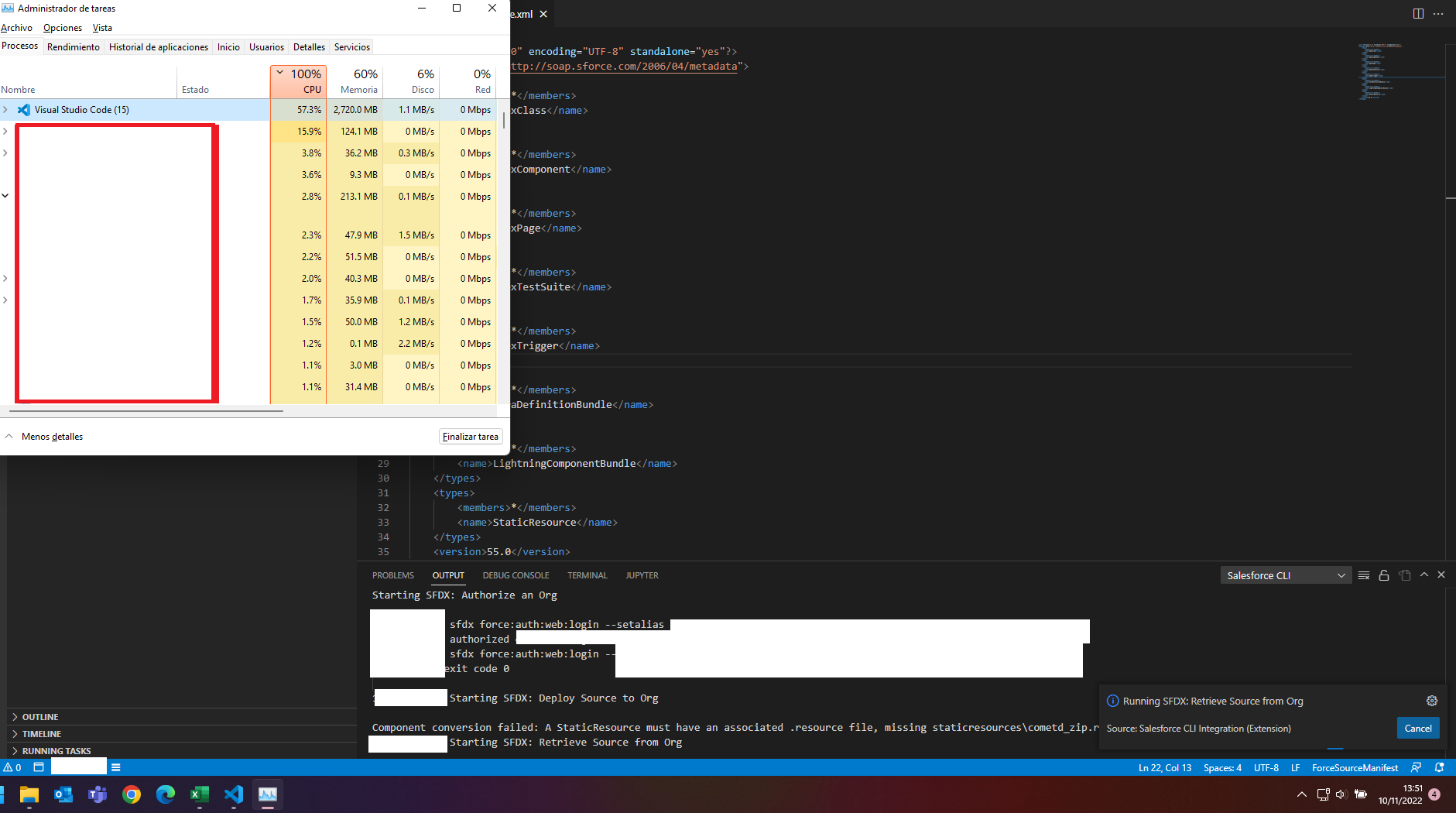Toggle split editor layout
Viewport: 1456px width, 813px height.
(x=1417, y=13)
